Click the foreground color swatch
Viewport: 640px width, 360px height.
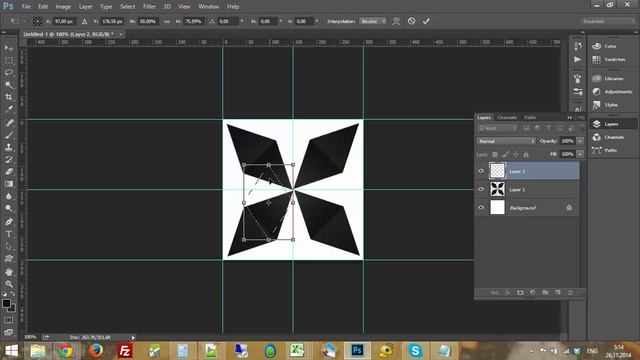pyautogui.click(x=6, y=303)
